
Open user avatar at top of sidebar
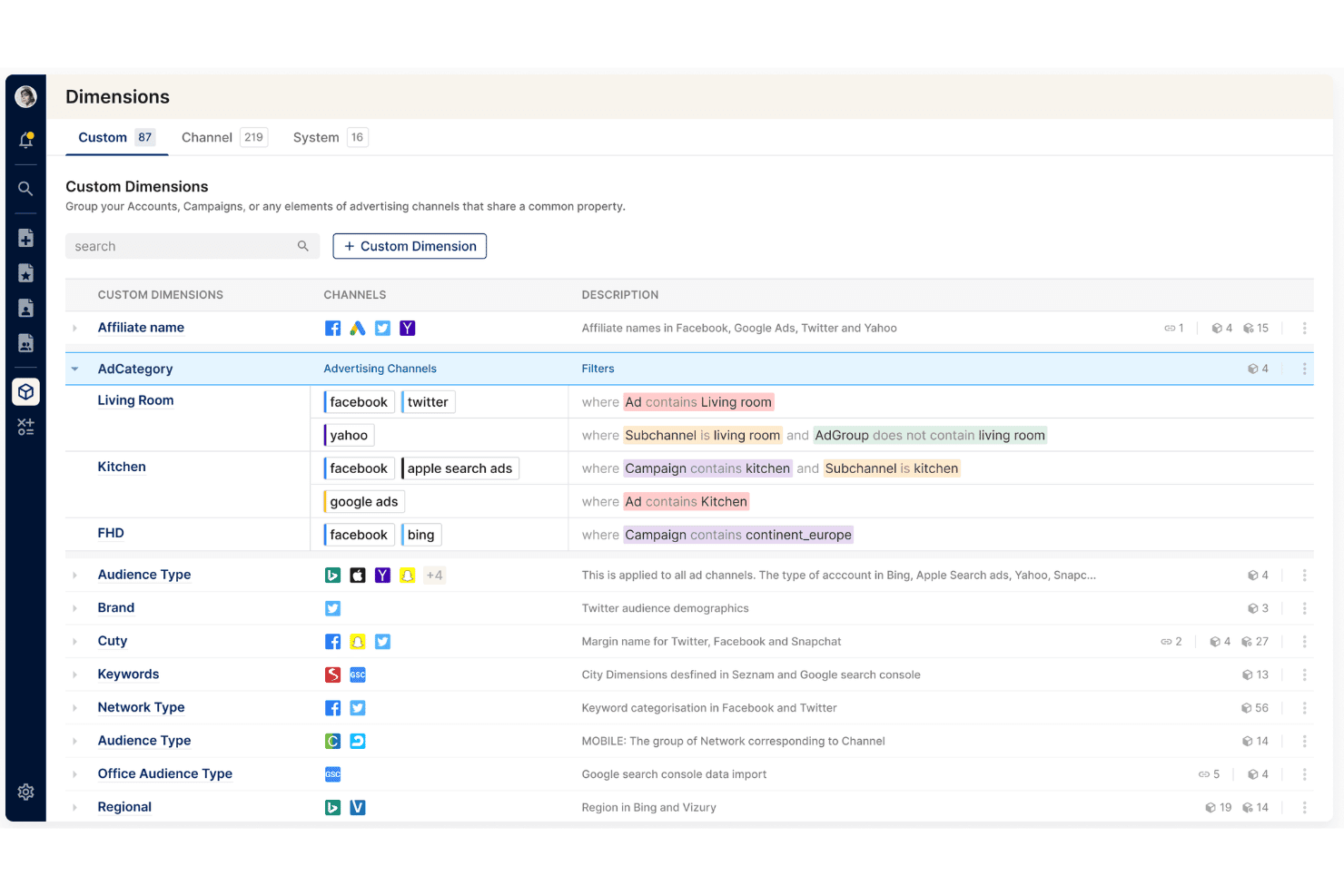click(25, 96)
